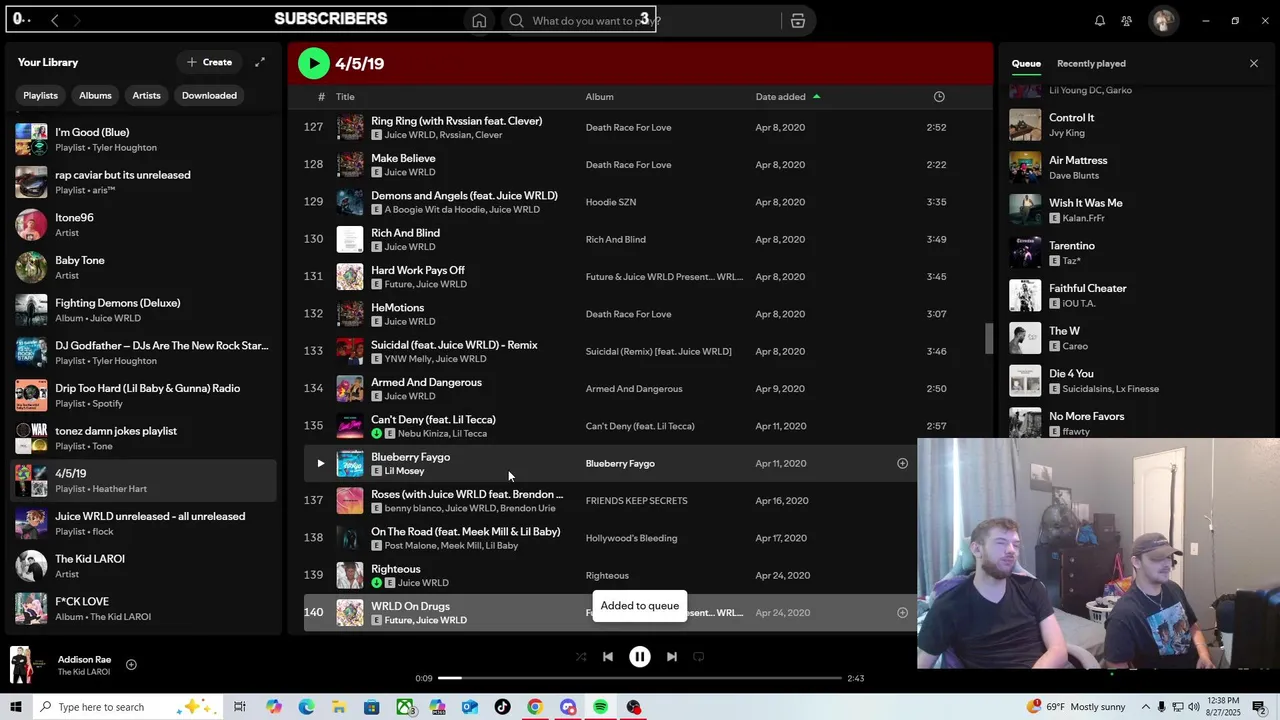The height and width of the screenshot is (720, 1280).
Task: Open Windows Start menu
Action: 16,707
